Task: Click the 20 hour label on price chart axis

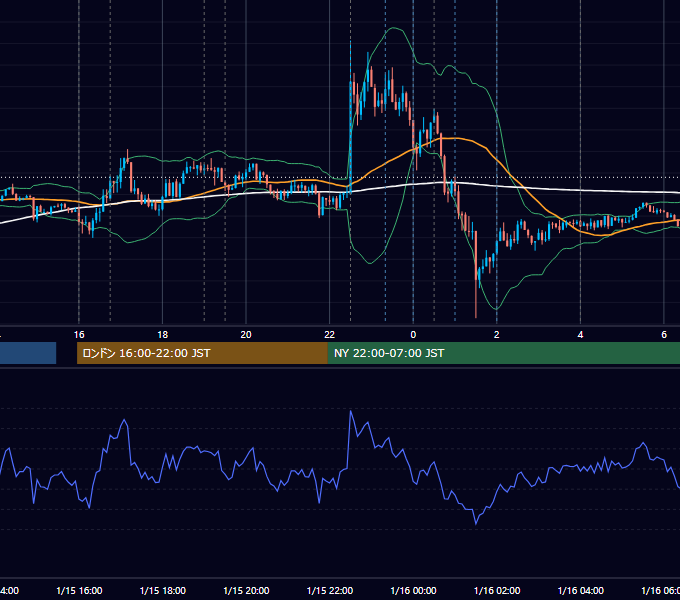Action: (246, 335)
